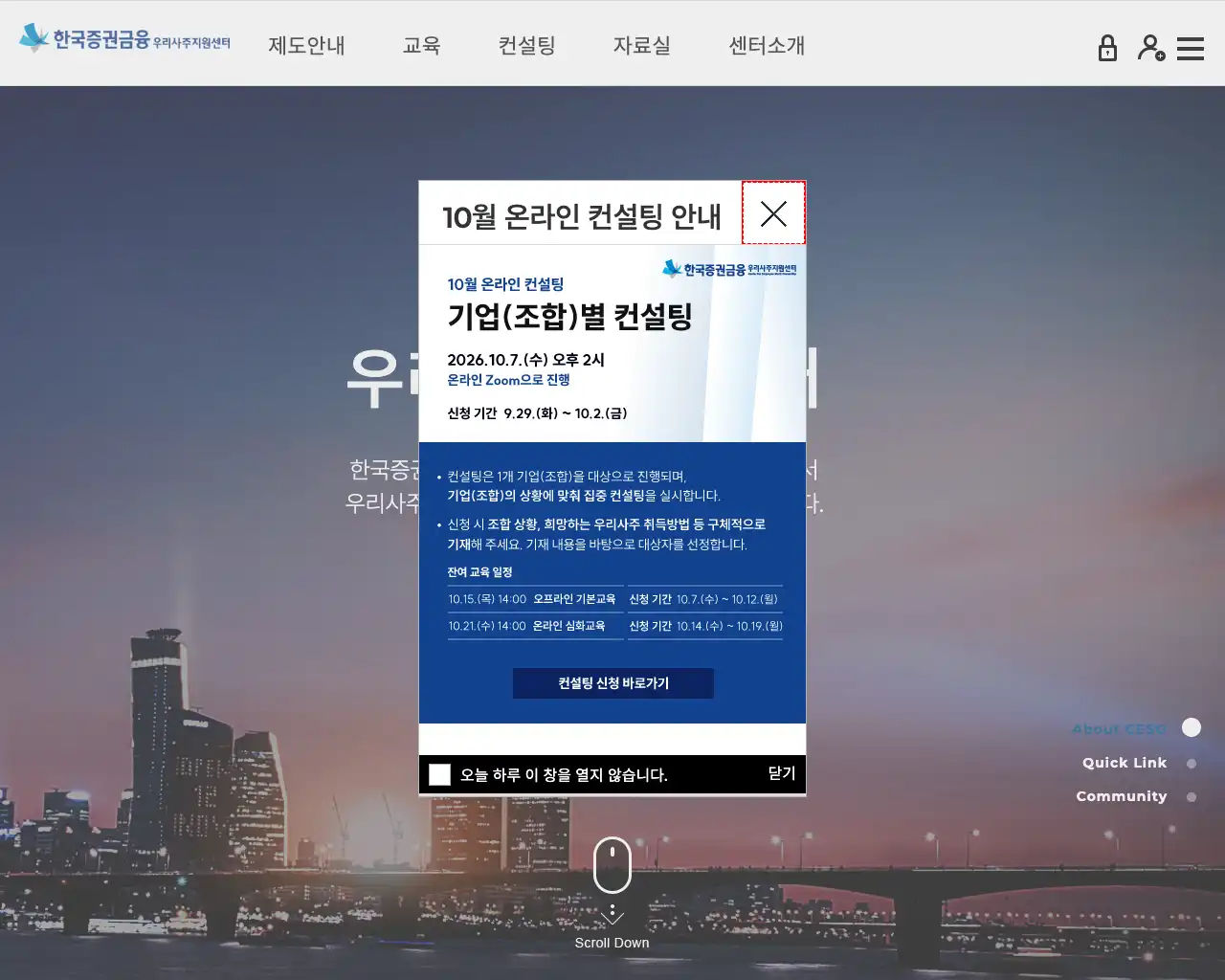Click '신청 기간 10.7.(수) ~ 10.12.(월)' cell
1225x980 pixels.
[705, 599]
